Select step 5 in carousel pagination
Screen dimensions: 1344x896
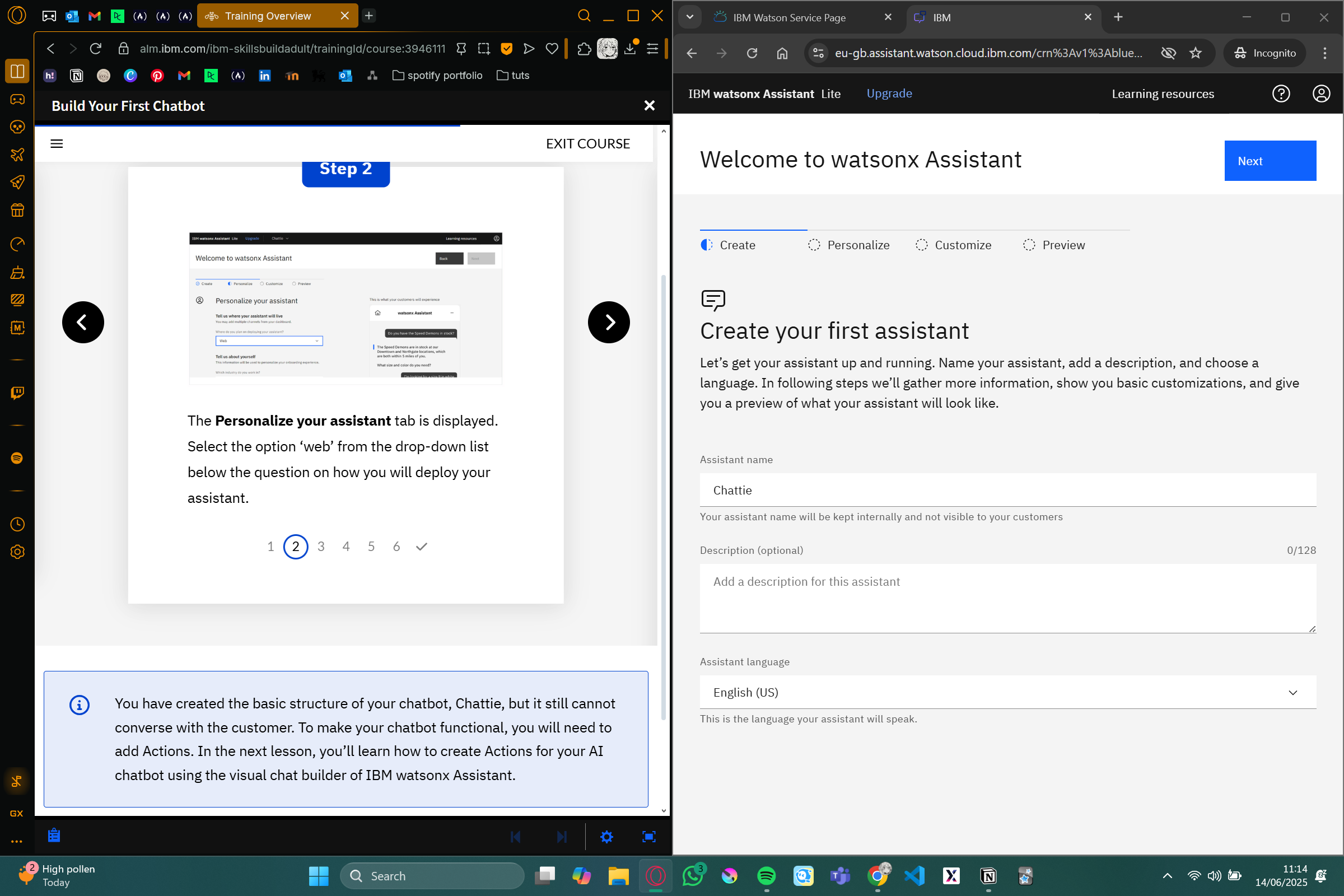(371, 547)
